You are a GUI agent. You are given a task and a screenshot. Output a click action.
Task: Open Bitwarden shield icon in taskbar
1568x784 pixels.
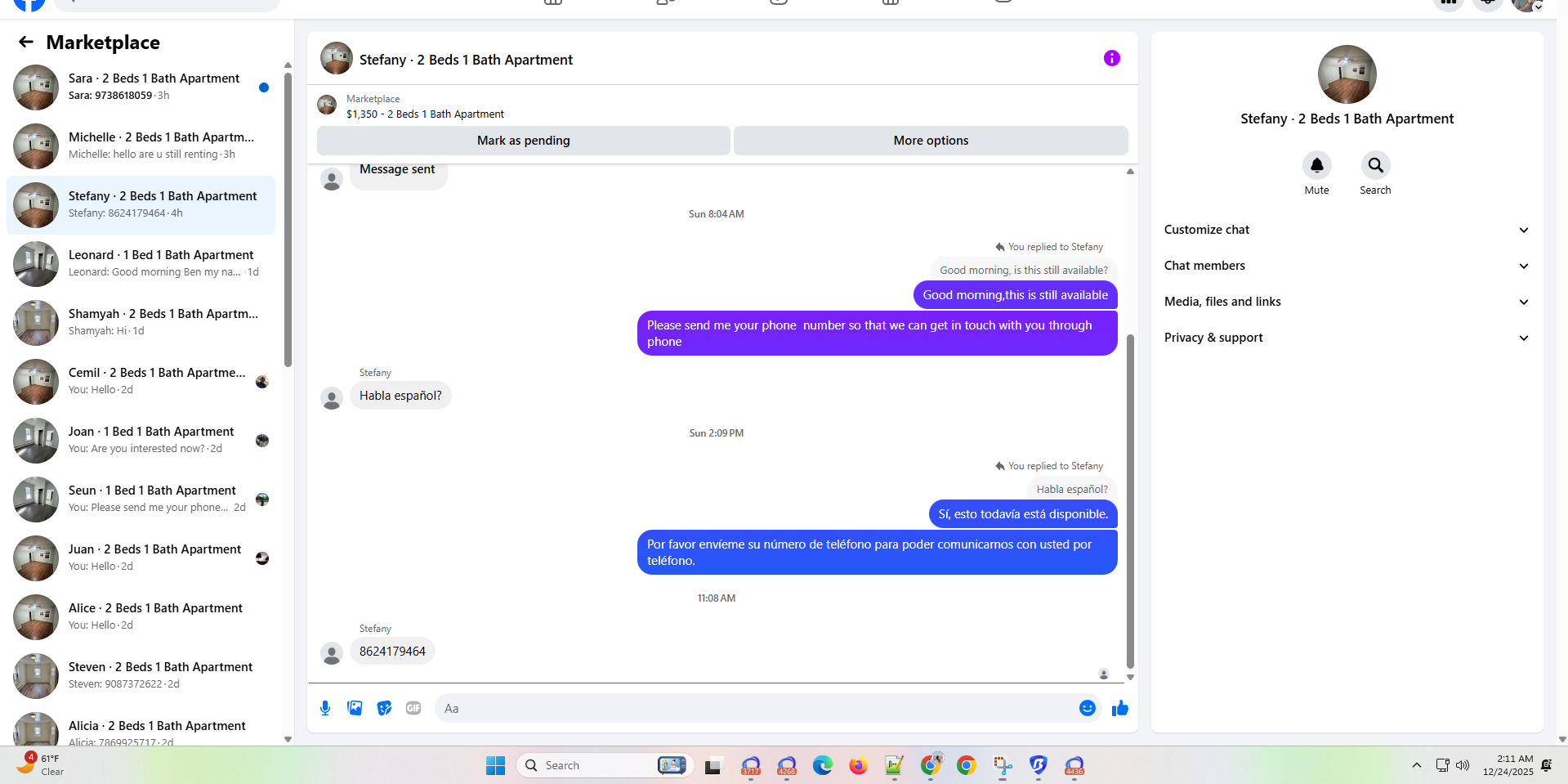pos(1038,765)
